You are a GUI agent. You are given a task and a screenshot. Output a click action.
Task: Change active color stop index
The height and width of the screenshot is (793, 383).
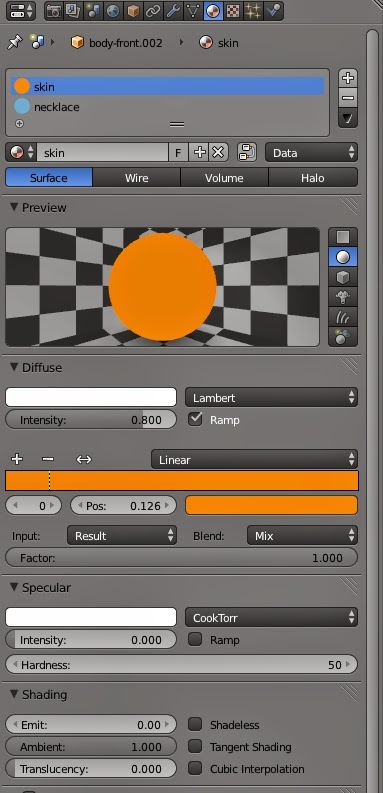click(x=33, y=505)
